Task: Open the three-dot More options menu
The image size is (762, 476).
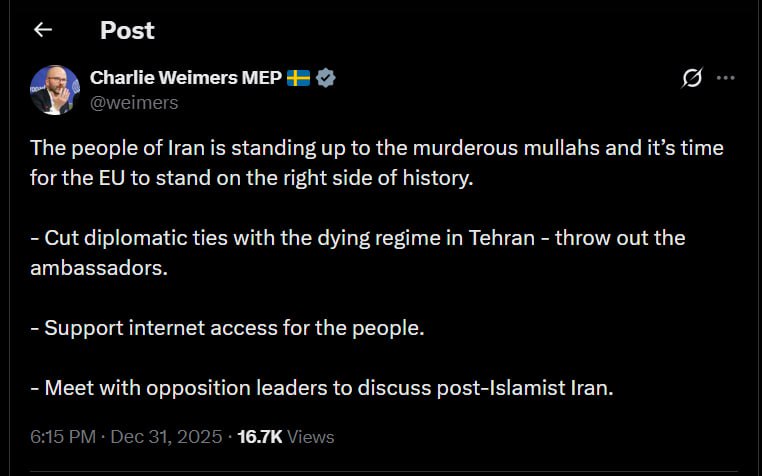Action: click(727, 78)
